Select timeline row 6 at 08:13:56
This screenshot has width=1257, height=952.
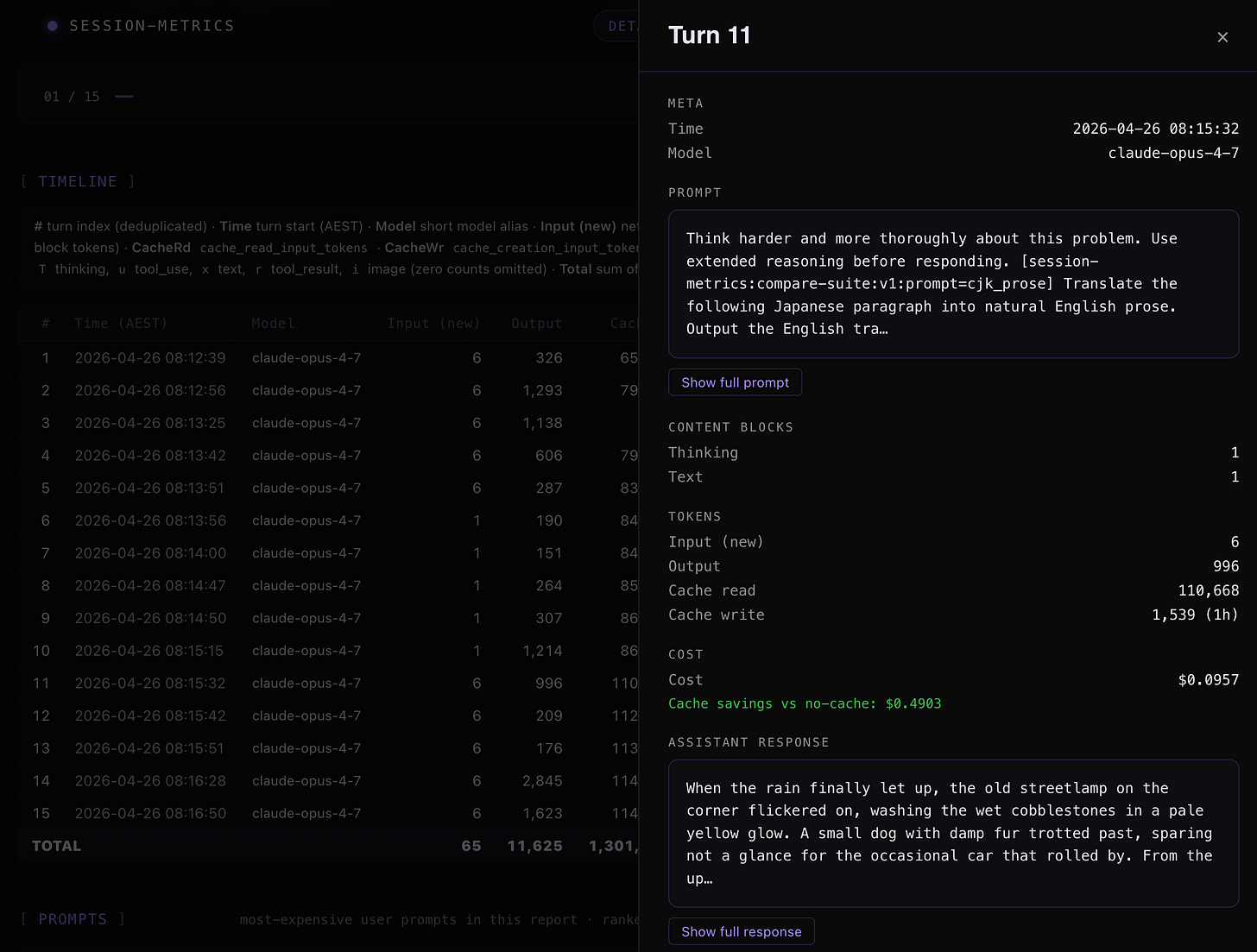329,520
